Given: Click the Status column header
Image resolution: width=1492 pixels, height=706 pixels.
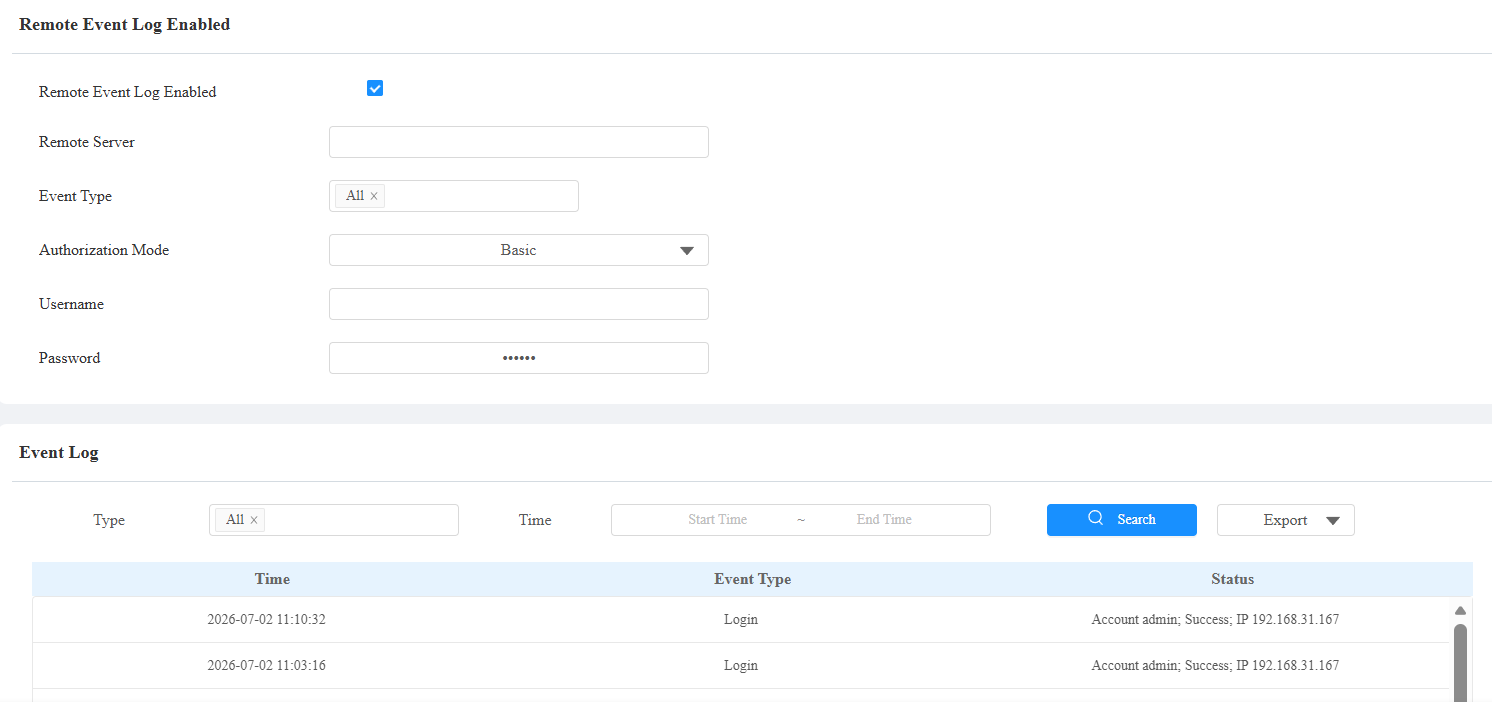Looking at the screenshot, I should (1232, 579).
